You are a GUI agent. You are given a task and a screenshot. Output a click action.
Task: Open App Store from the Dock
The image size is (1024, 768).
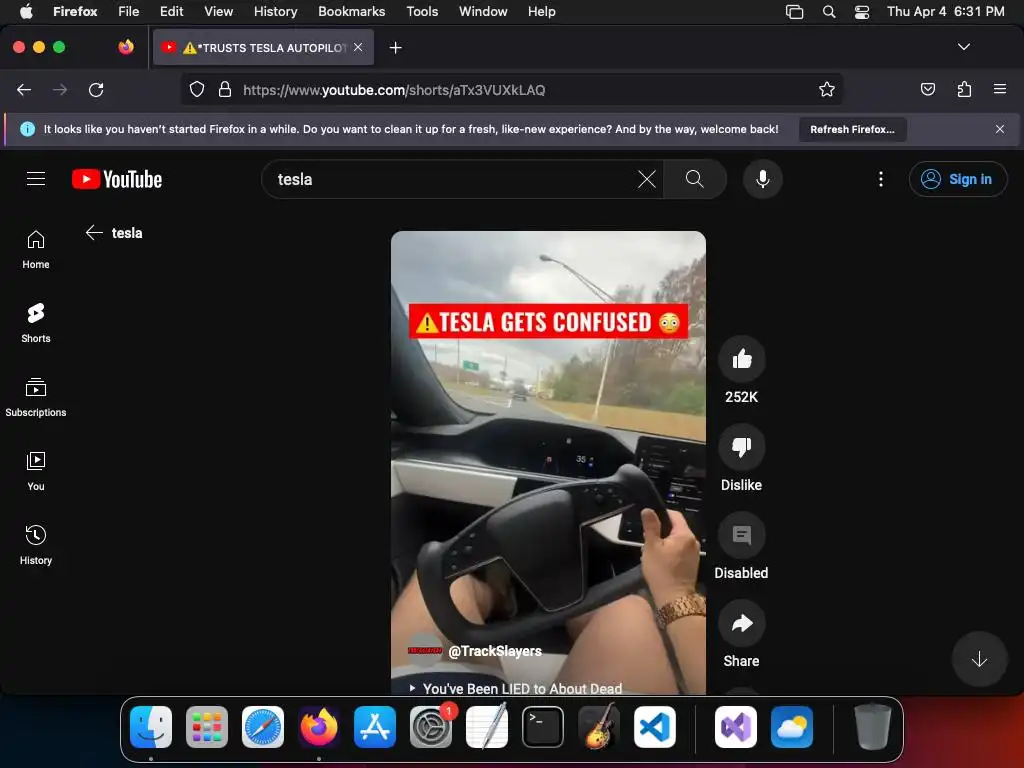pyautogui.click(x=375, y=727)
